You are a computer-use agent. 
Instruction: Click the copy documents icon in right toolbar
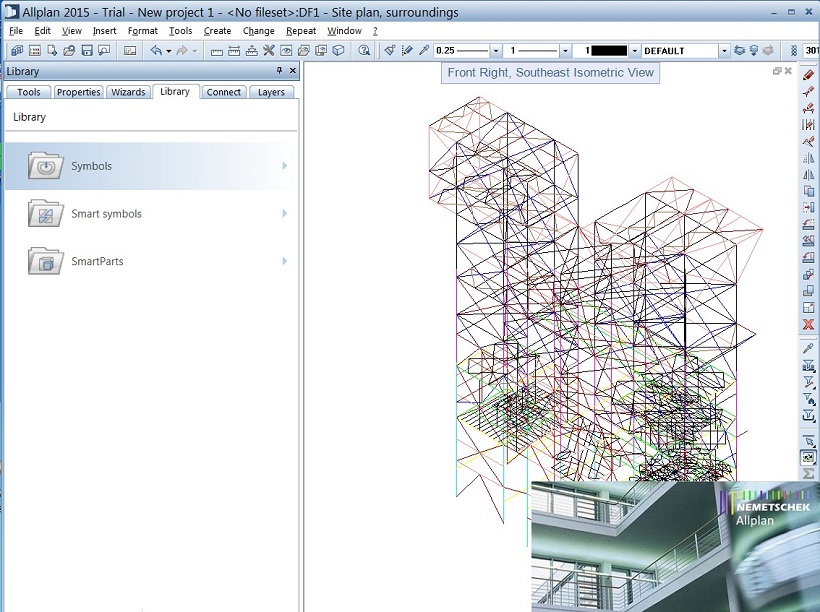click(808, 191)
